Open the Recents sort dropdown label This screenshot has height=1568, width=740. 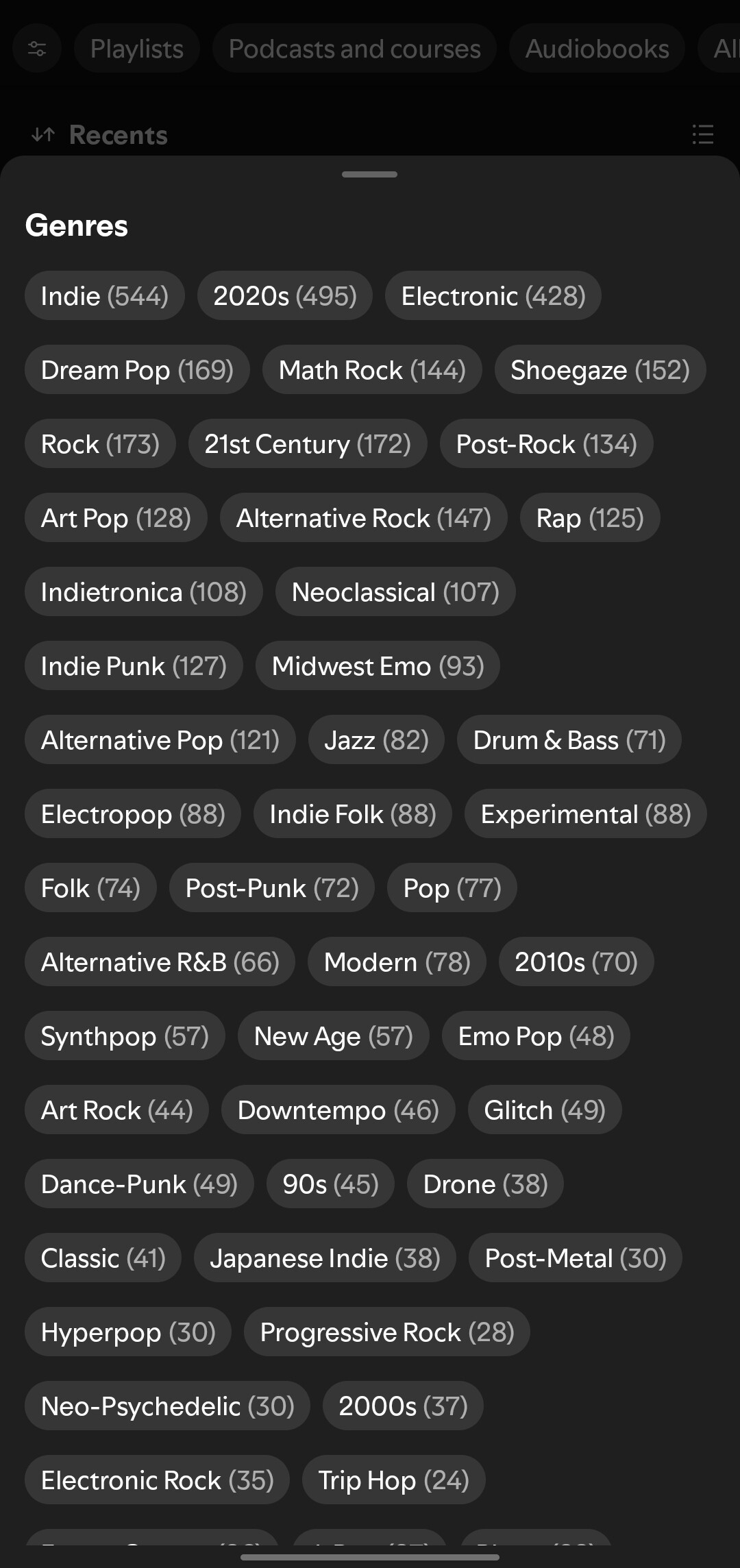coord(119,135)
